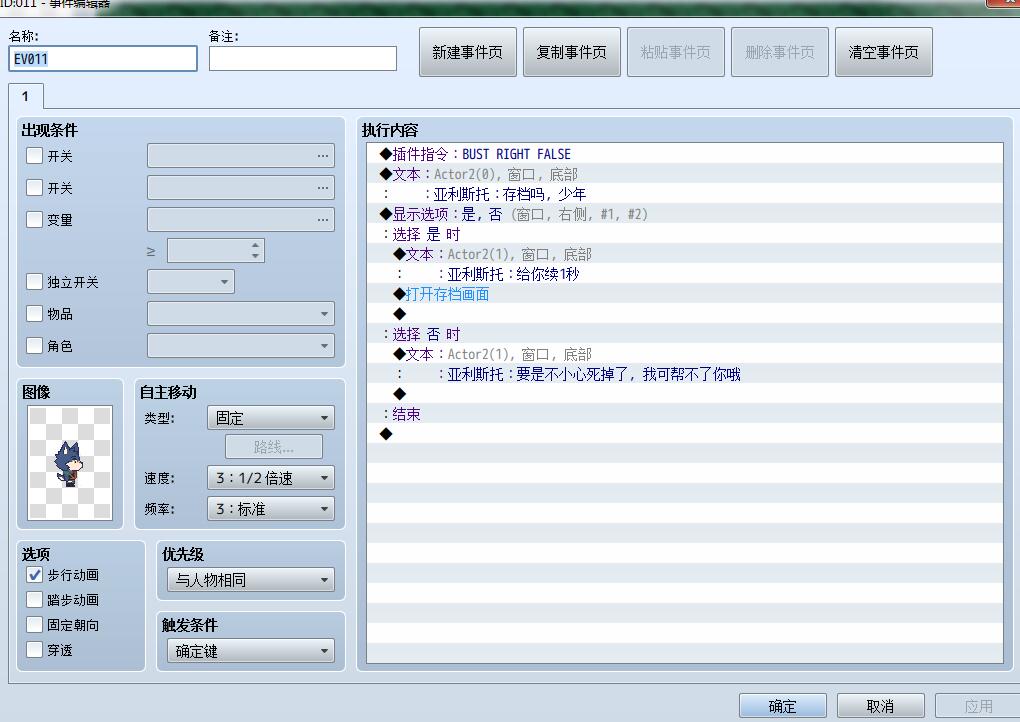
Task: Select the 文本 Actor2(0) command line
Action: tap(684, 174)
